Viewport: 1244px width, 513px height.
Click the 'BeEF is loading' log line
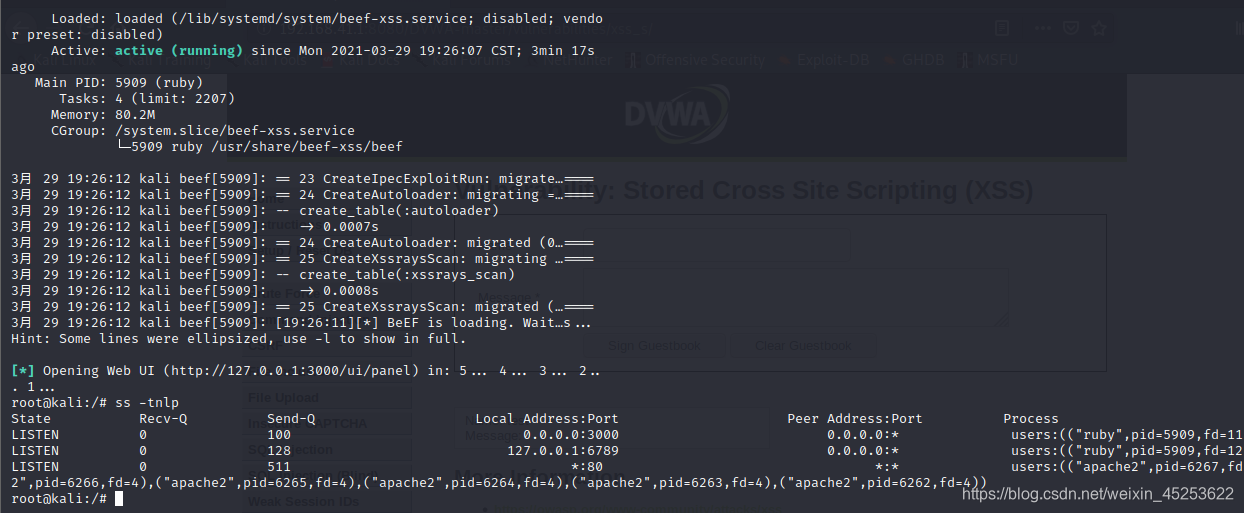point(302,322)
